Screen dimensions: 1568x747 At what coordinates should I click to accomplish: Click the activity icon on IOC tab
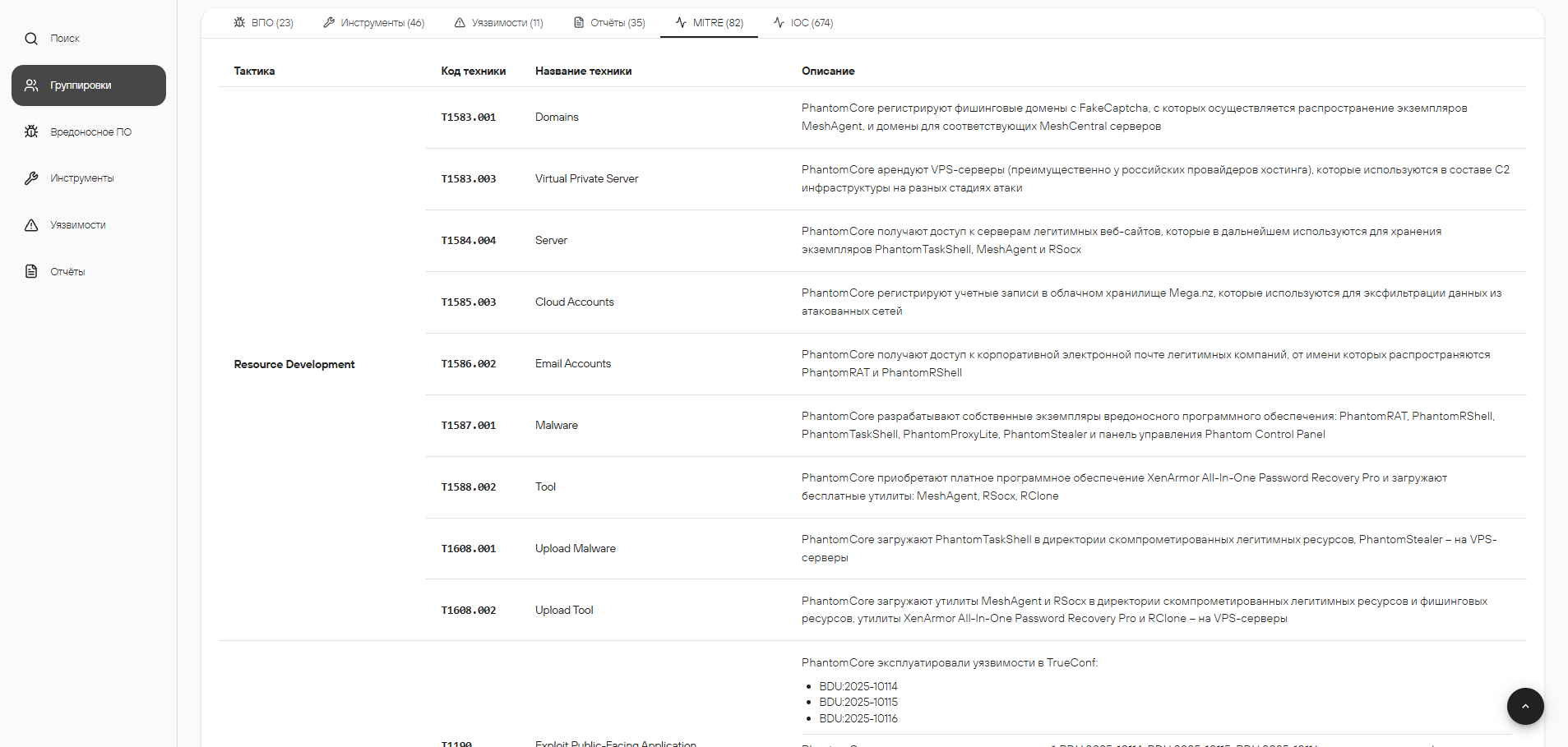779,22
